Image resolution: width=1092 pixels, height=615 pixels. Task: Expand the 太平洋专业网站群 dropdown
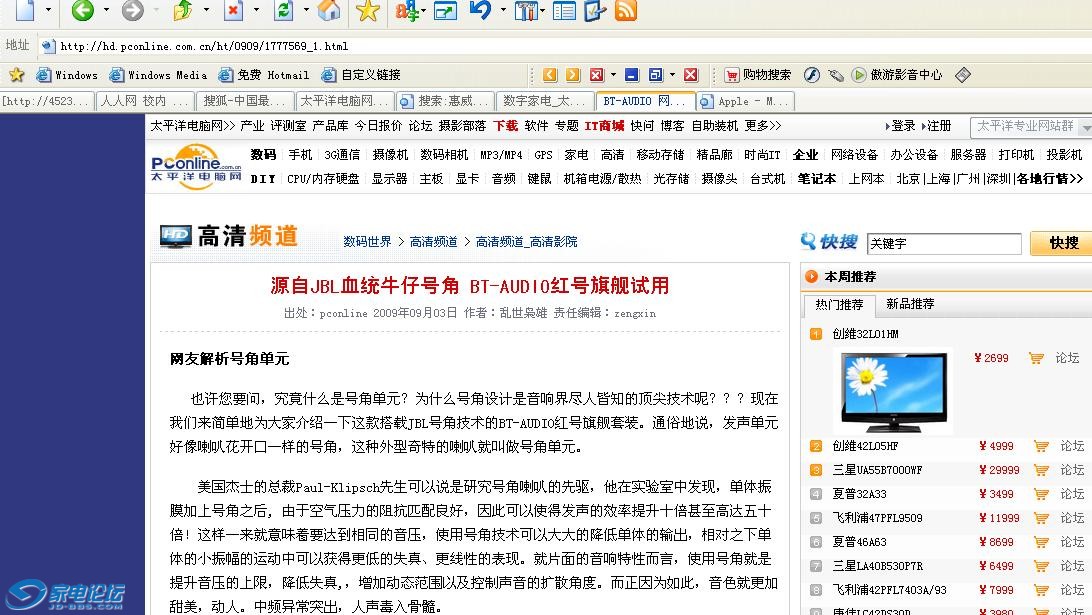coord(1086,127)
